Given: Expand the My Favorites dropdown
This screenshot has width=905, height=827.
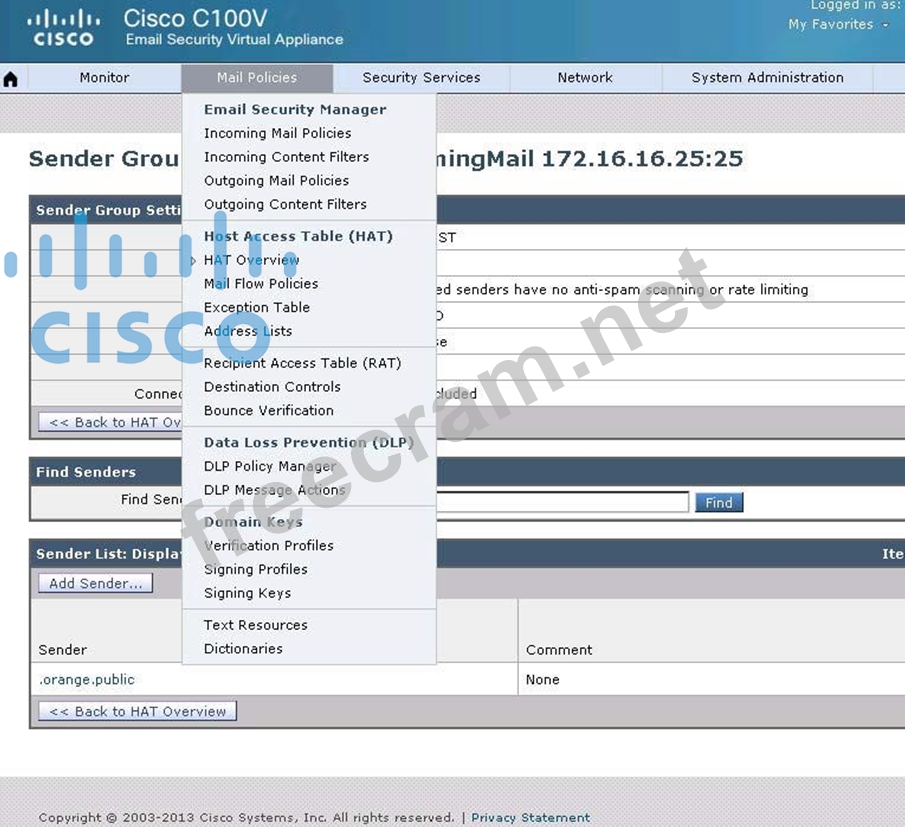Looking at the screenshot, I should 838,24.
